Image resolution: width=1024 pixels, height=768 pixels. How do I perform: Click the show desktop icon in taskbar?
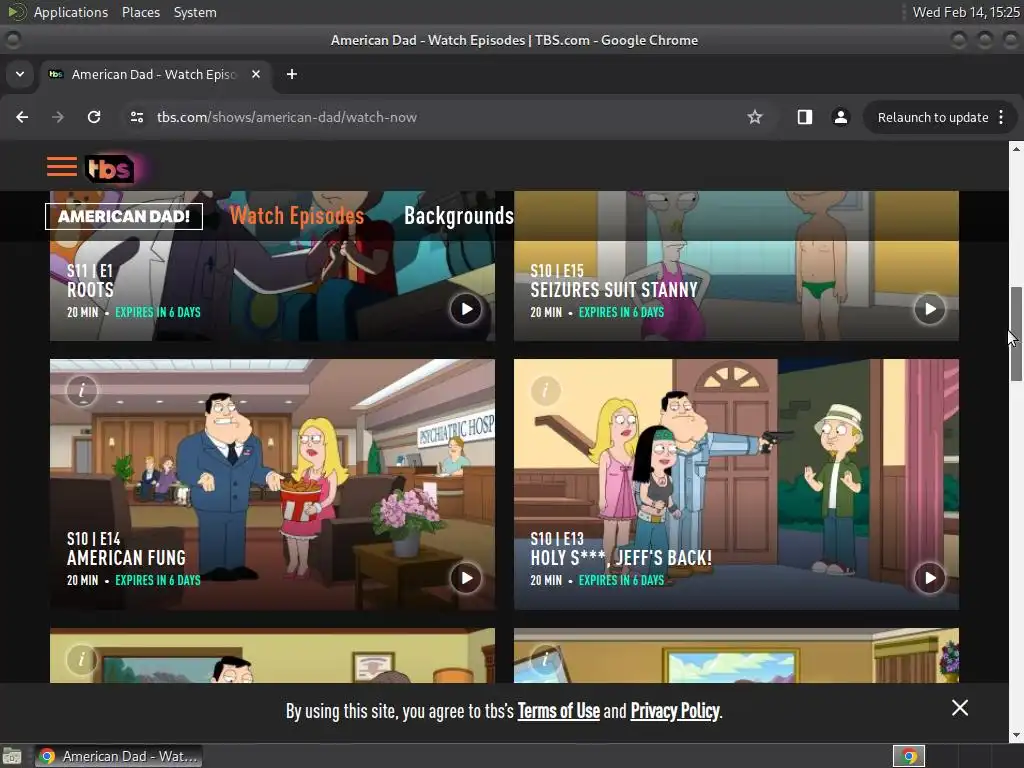pos(12,756)
